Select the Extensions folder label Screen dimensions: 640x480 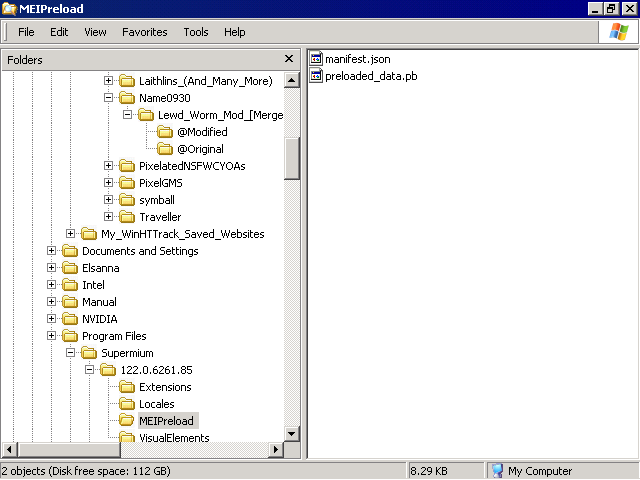coord(165,387)
